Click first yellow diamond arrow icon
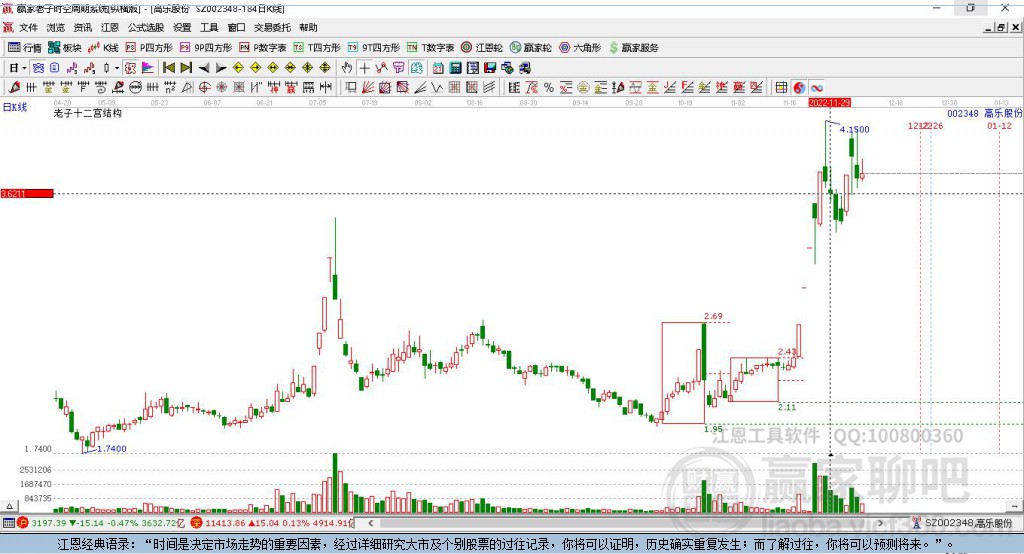1024x554 pixels. (238, 68)
